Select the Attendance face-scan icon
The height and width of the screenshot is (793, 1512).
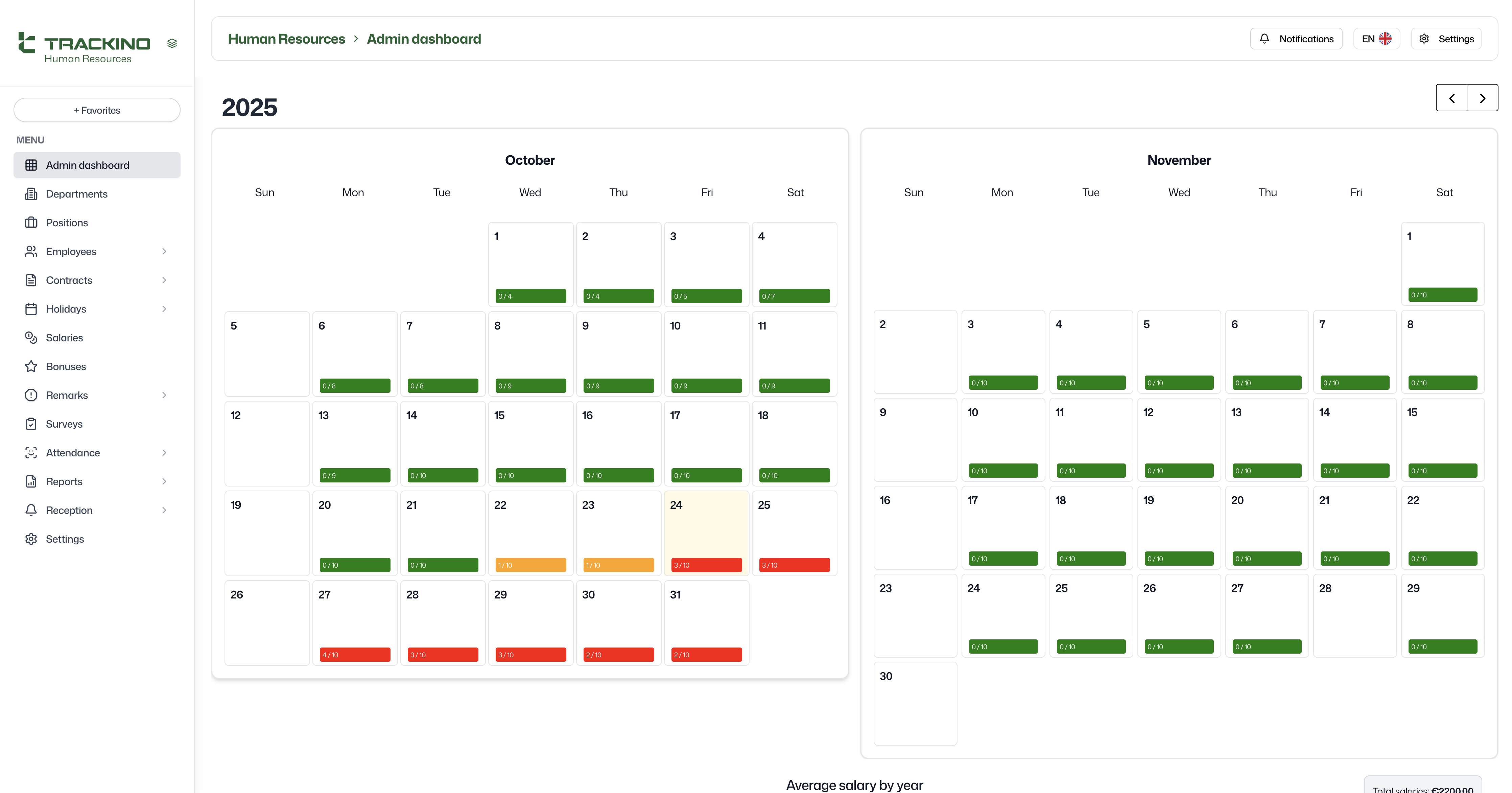pos(31,452)
